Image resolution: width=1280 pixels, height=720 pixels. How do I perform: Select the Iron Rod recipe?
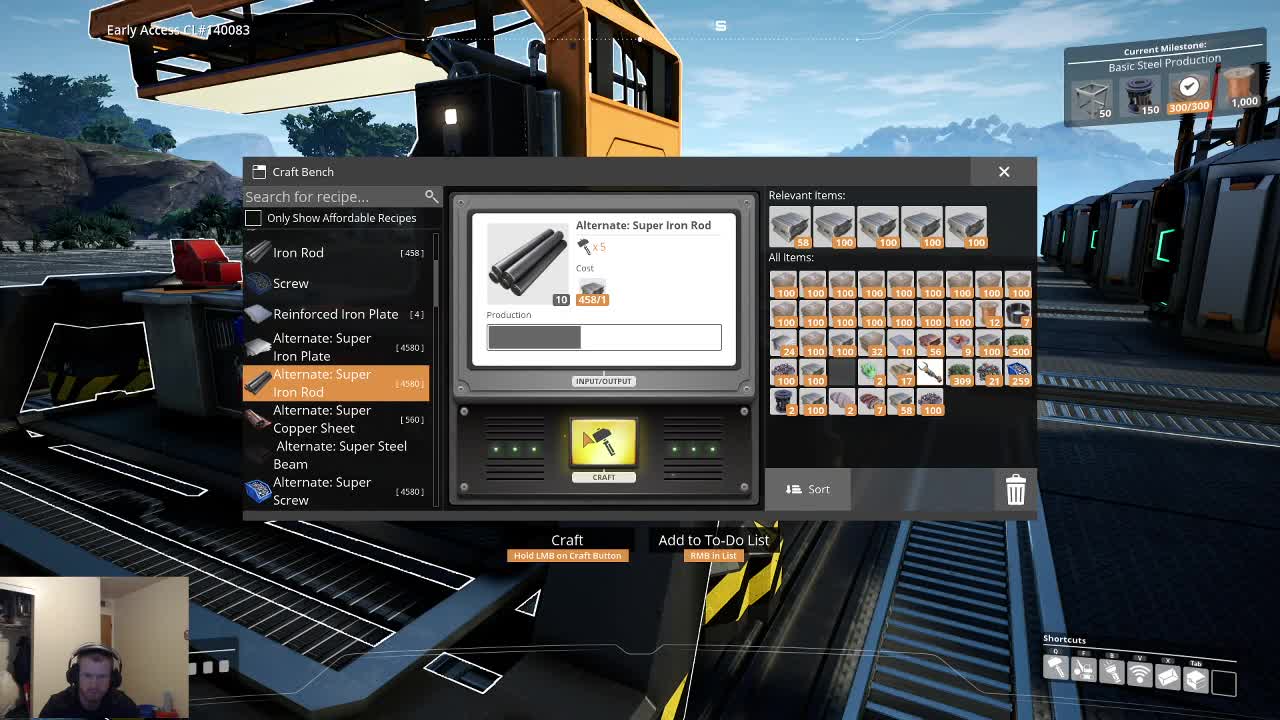pyautogui.click(x=336, y=253)
